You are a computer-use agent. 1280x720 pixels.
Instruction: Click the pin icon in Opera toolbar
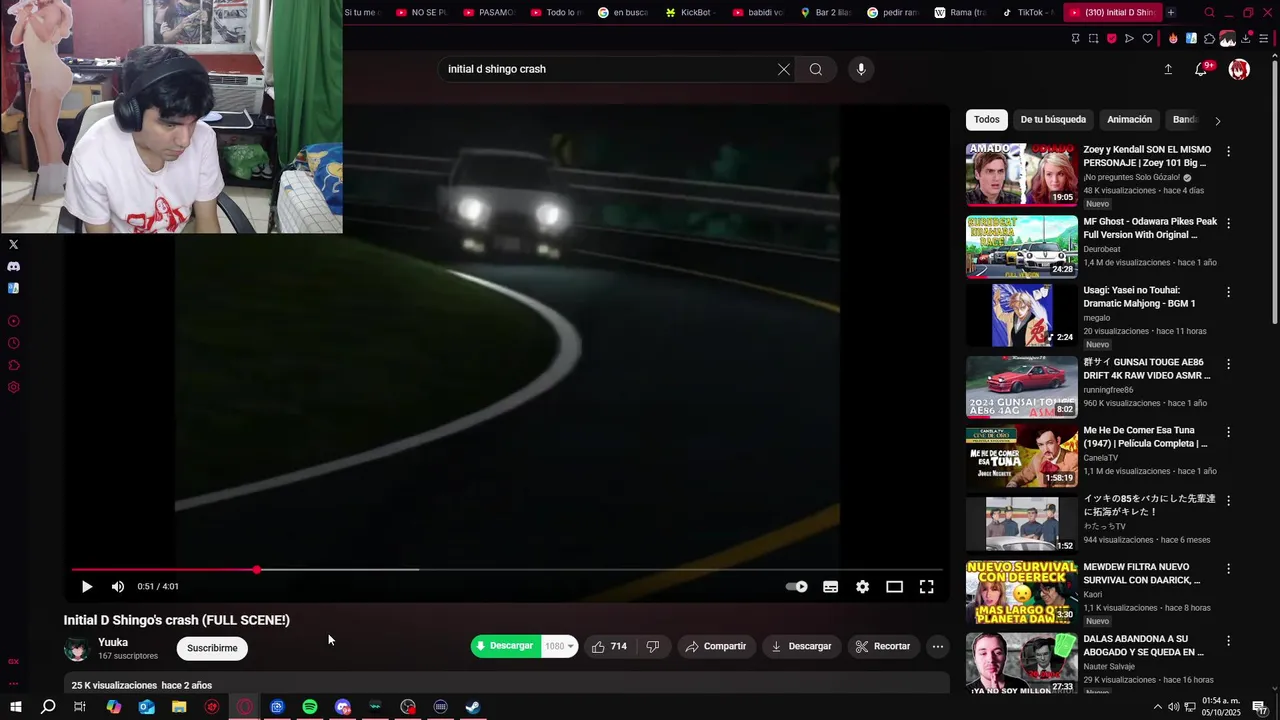[x=1075, y=39]
